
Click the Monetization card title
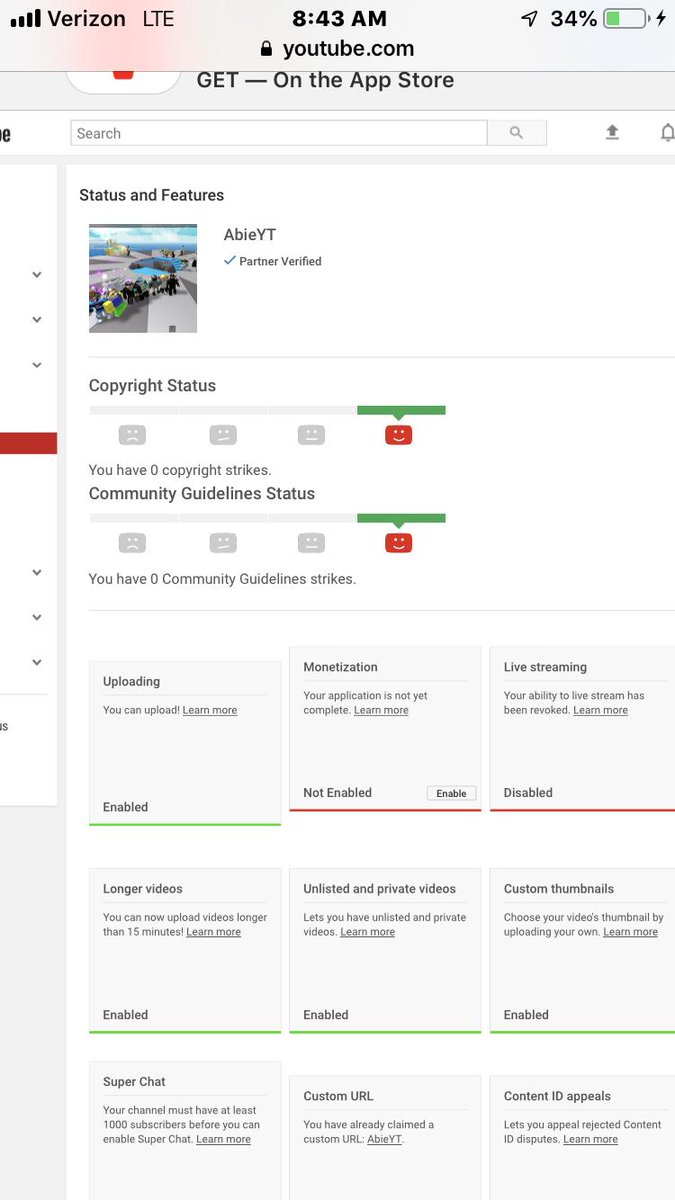click(340, 667)
